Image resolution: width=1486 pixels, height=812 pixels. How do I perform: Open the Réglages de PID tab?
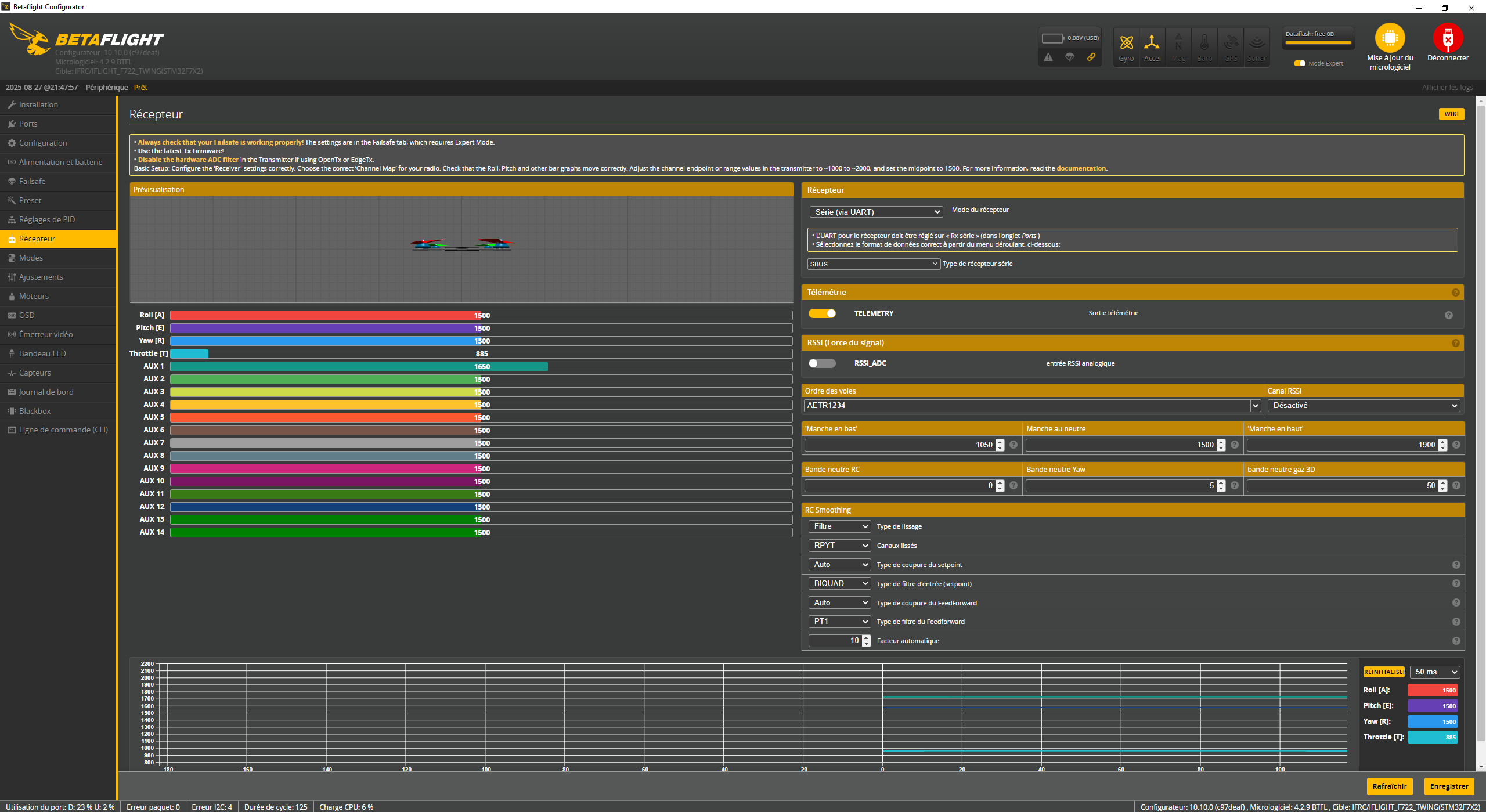coord(47,219)
